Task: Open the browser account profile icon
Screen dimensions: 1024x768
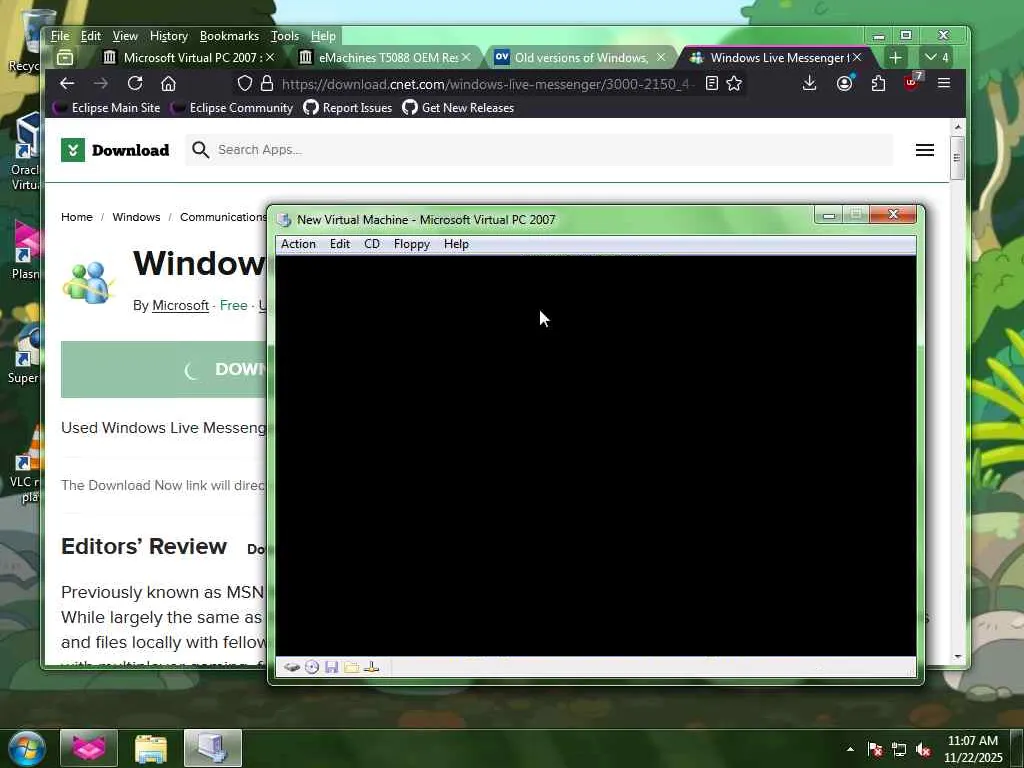Action: [x=844, y=83]
